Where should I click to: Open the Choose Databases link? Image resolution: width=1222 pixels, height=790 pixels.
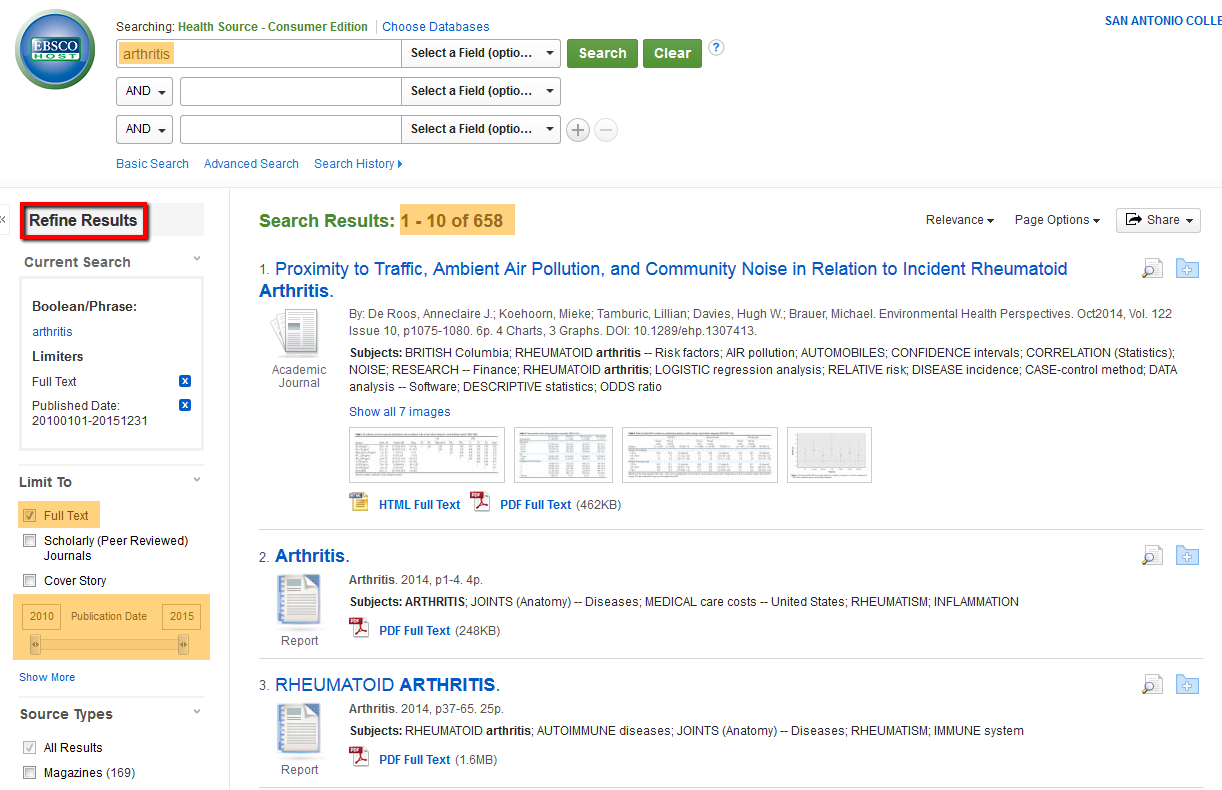435,27
